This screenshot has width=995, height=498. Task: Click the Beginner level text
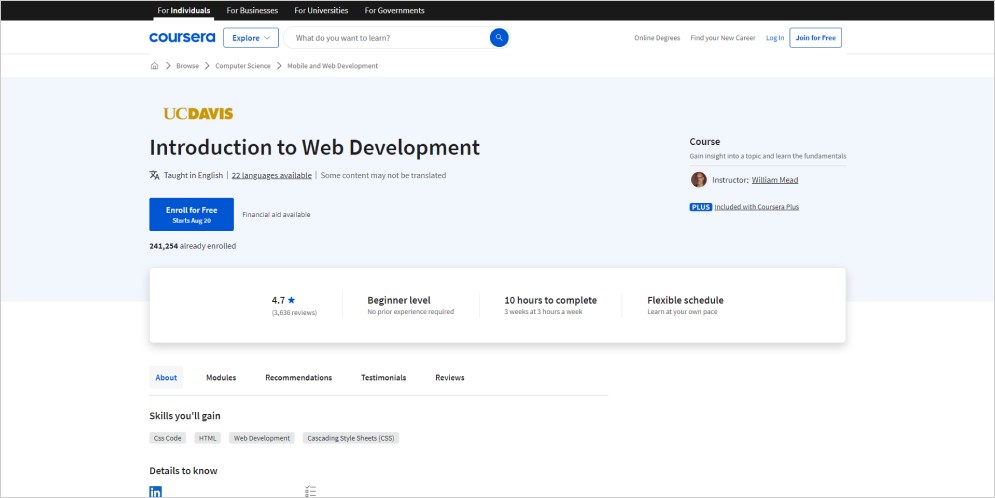[x=399, y=300]
